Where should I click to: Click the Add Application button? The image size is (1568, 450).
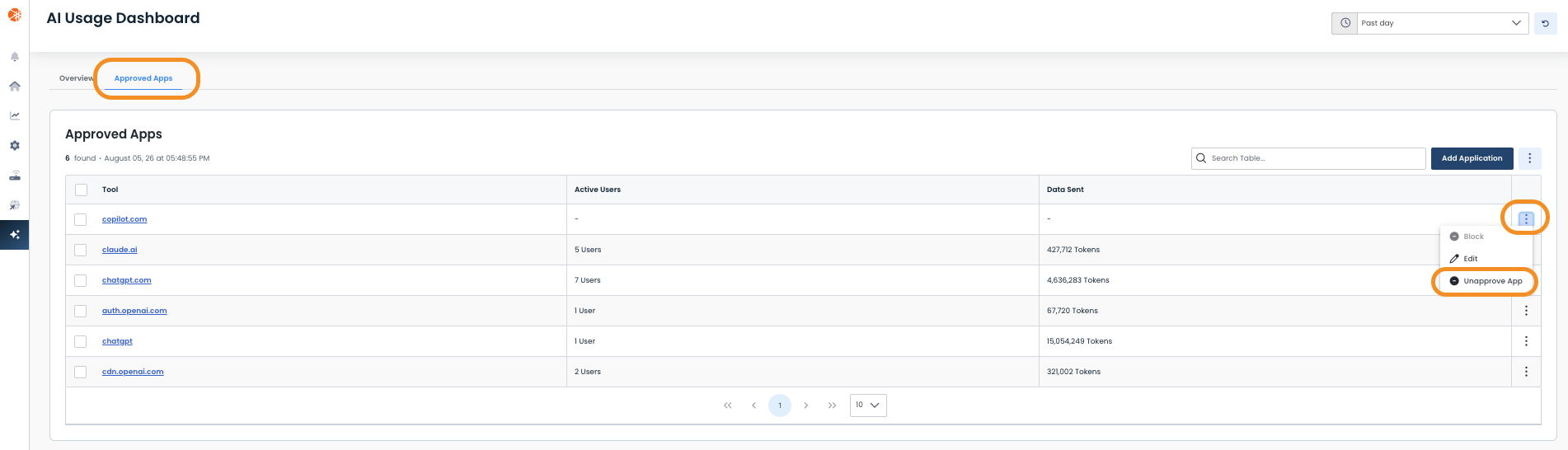(1472, 158)
